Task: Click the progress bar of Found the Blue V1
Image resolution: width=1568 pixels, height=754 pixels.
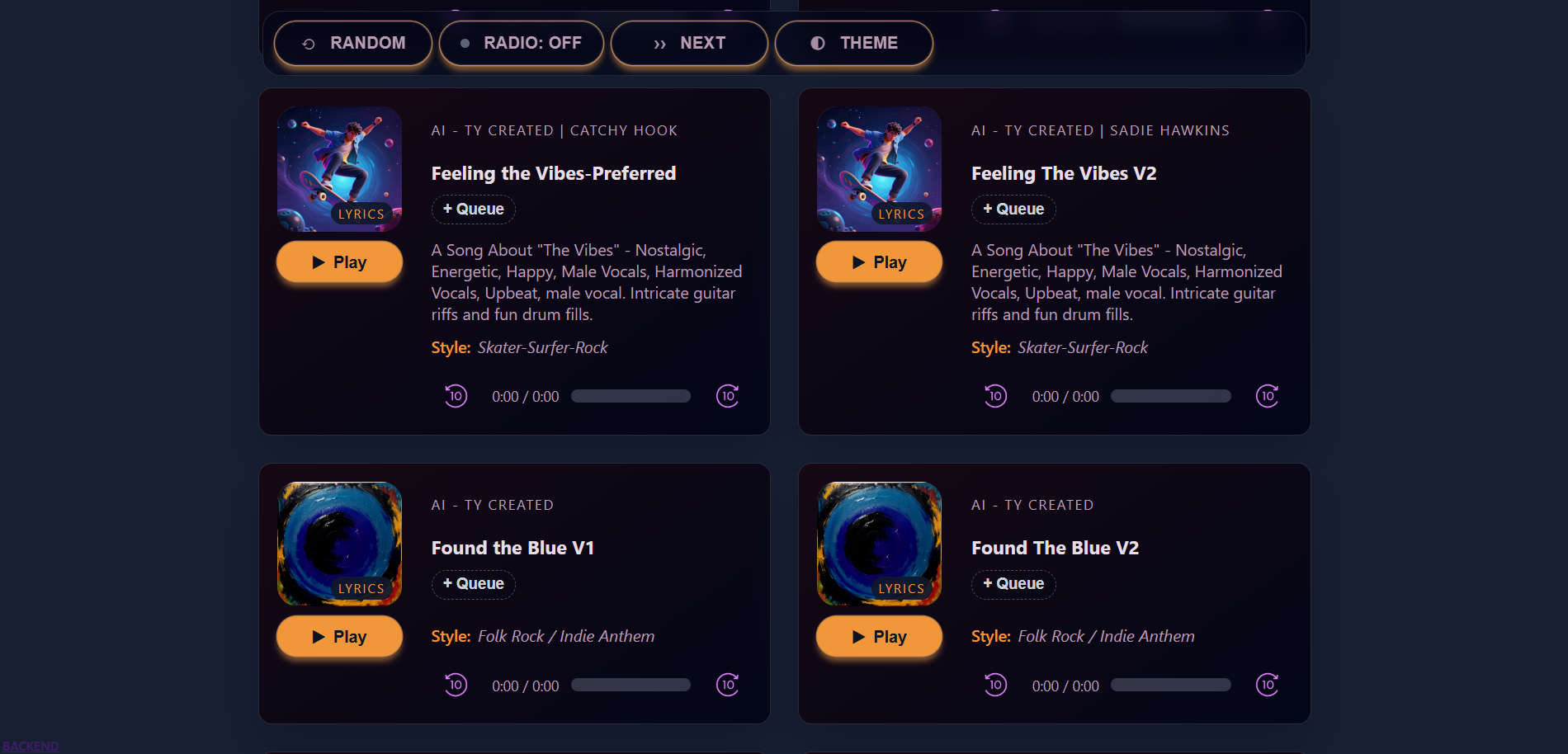Action: (x=631, y=684)
